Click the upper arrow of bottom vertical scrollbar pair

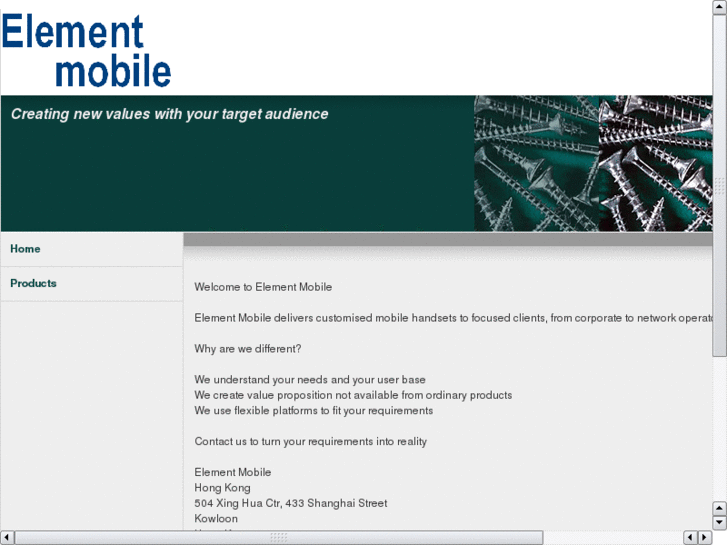pos(719,509)
